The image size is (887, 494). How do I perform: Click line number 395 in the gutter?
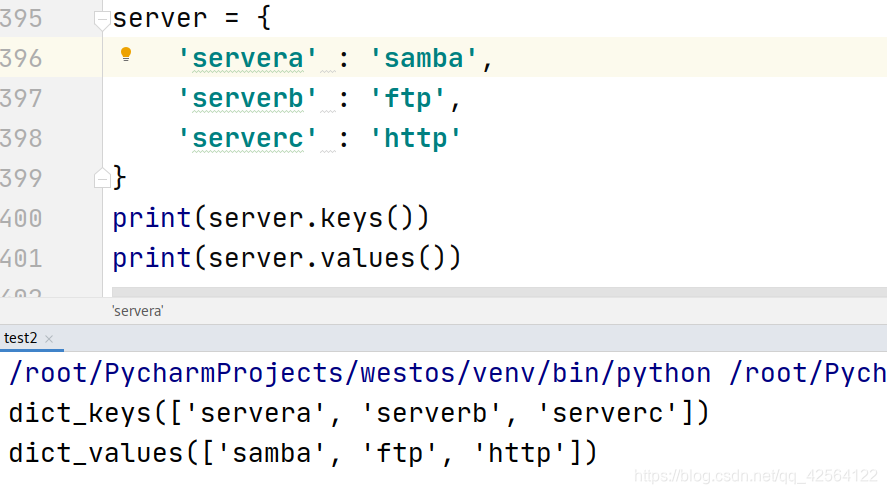(x=21, y=19)
